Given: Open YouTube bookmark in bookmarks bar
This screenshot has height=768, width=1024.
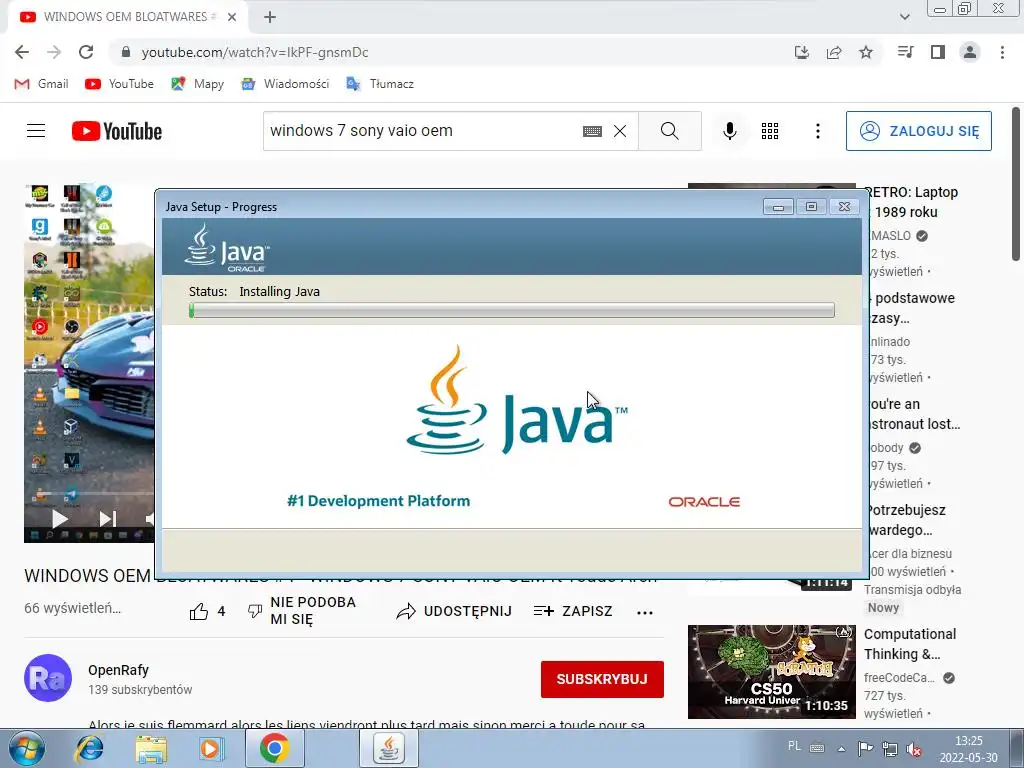Looking at the screenshot, I should coord(120,84).
